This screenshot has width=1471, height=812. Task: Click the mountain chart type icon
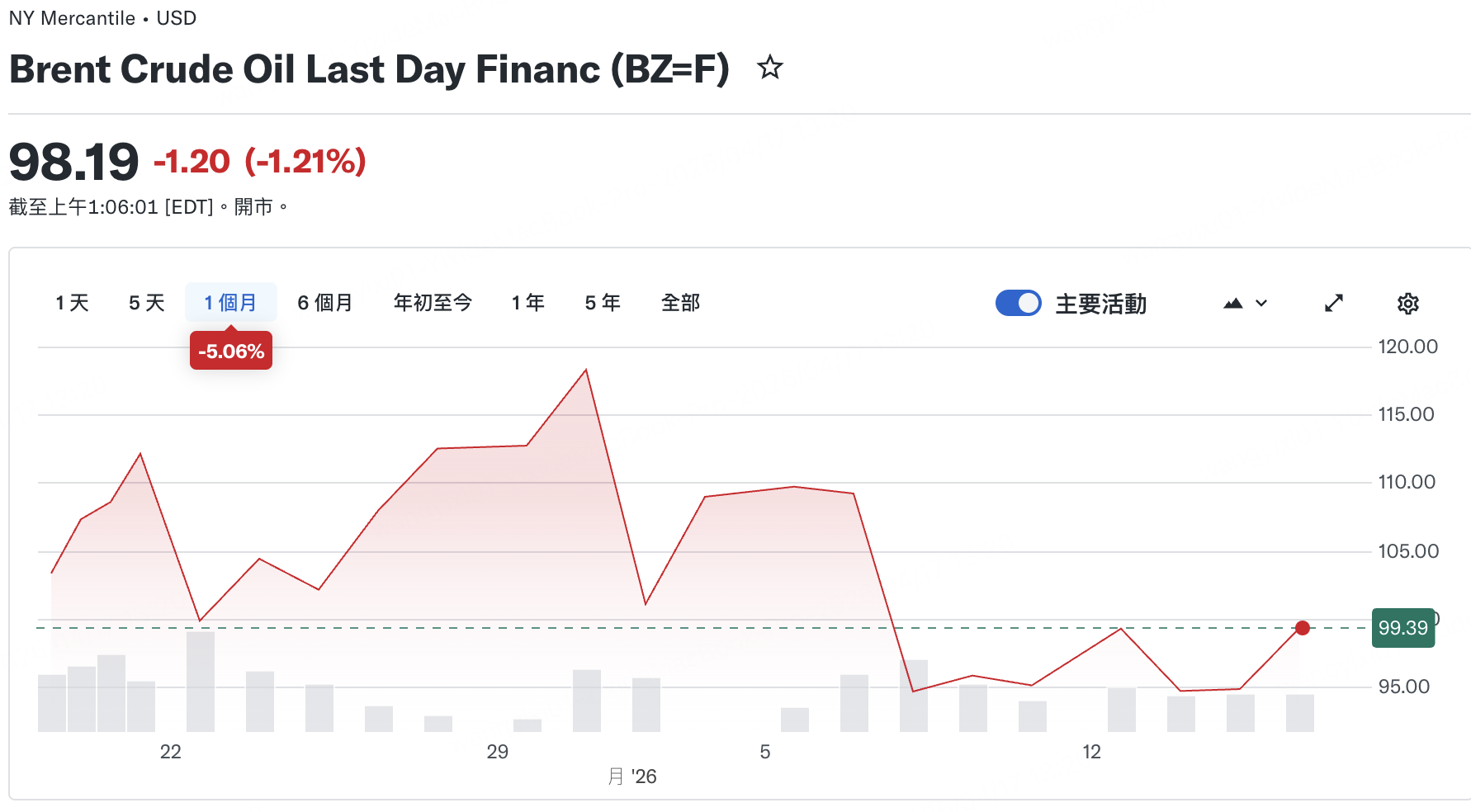point(1232,304)
